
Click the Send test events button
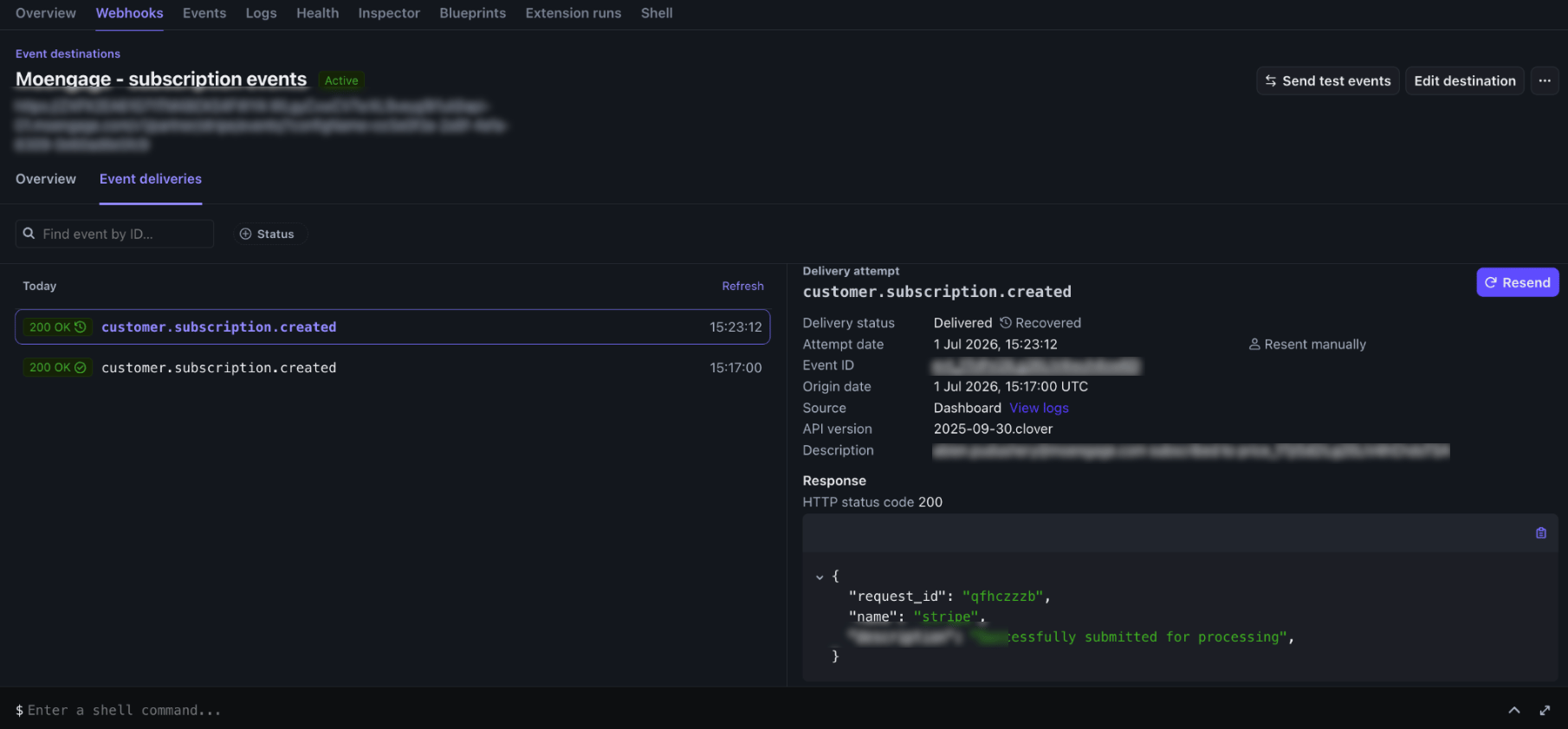pos(1327,81)
